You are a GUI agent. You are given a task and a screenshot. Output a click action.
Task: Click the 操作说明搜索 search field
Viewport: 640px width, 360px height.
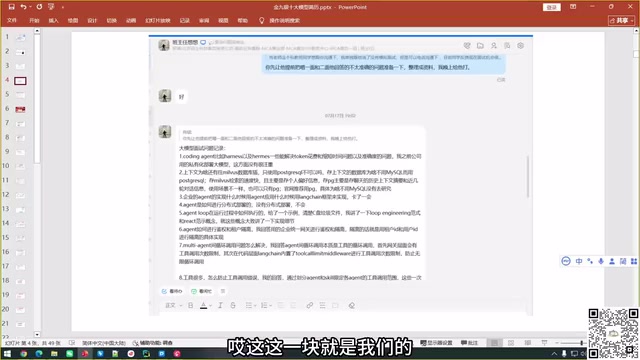pyautogui.click(x=284, y=20)
